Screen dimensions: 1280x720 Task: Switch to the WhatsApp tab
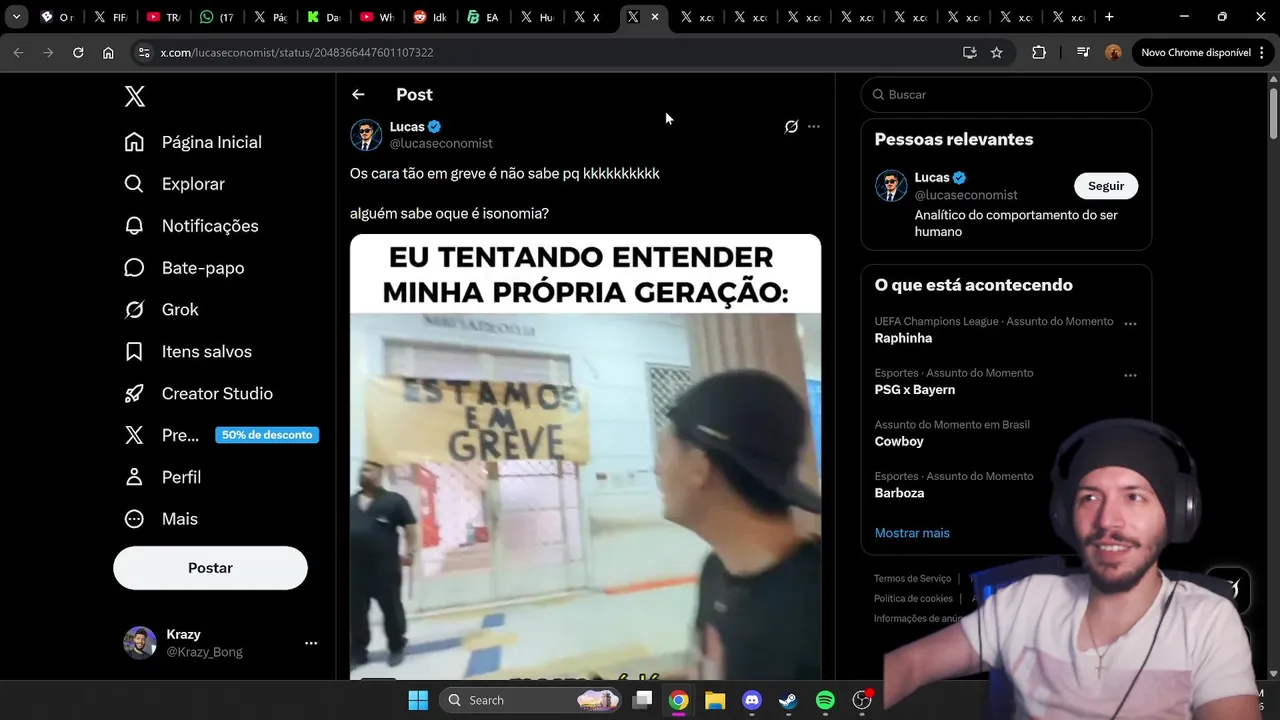[217, 17]
